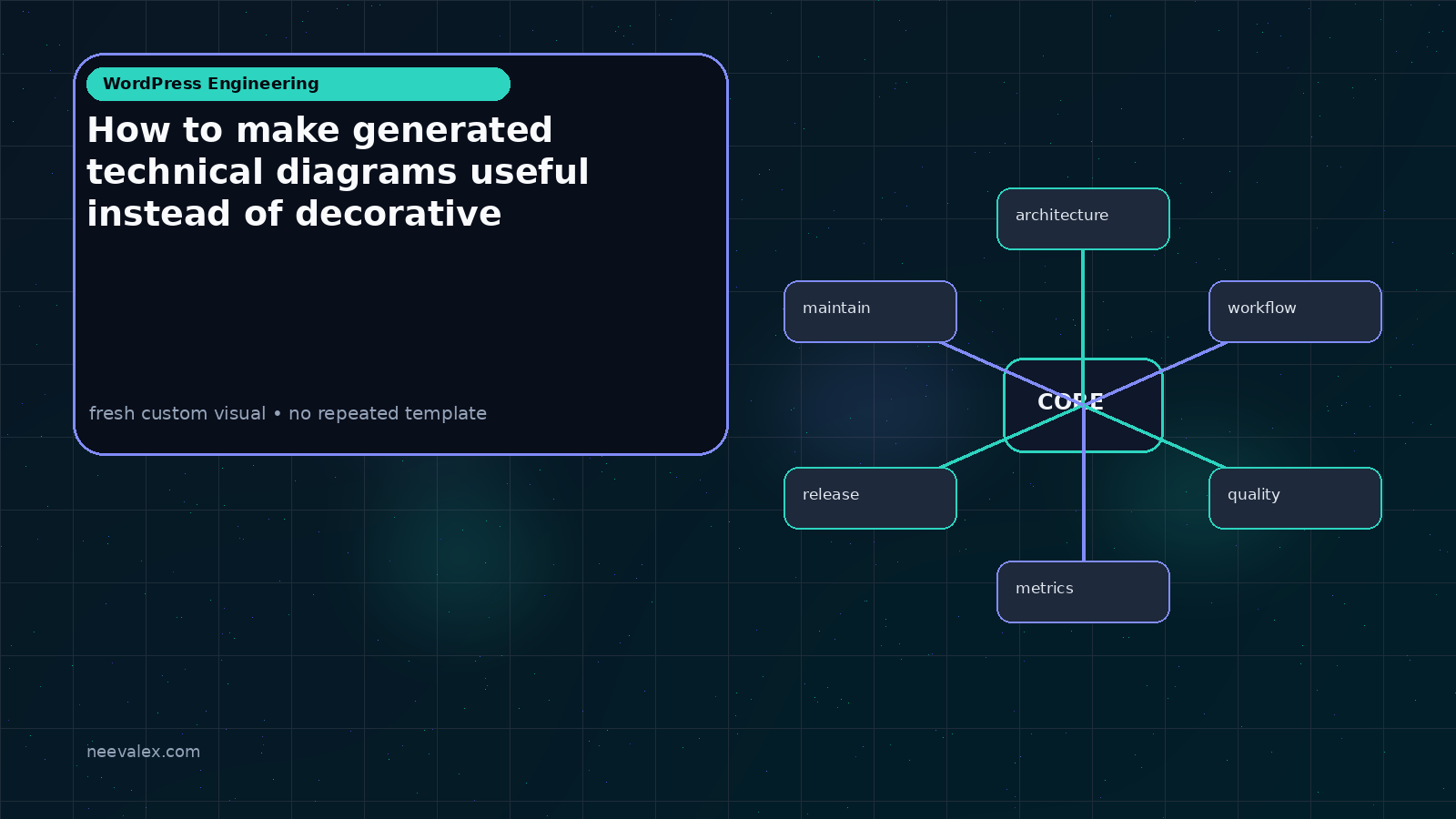Select the architecture node

1083,218
